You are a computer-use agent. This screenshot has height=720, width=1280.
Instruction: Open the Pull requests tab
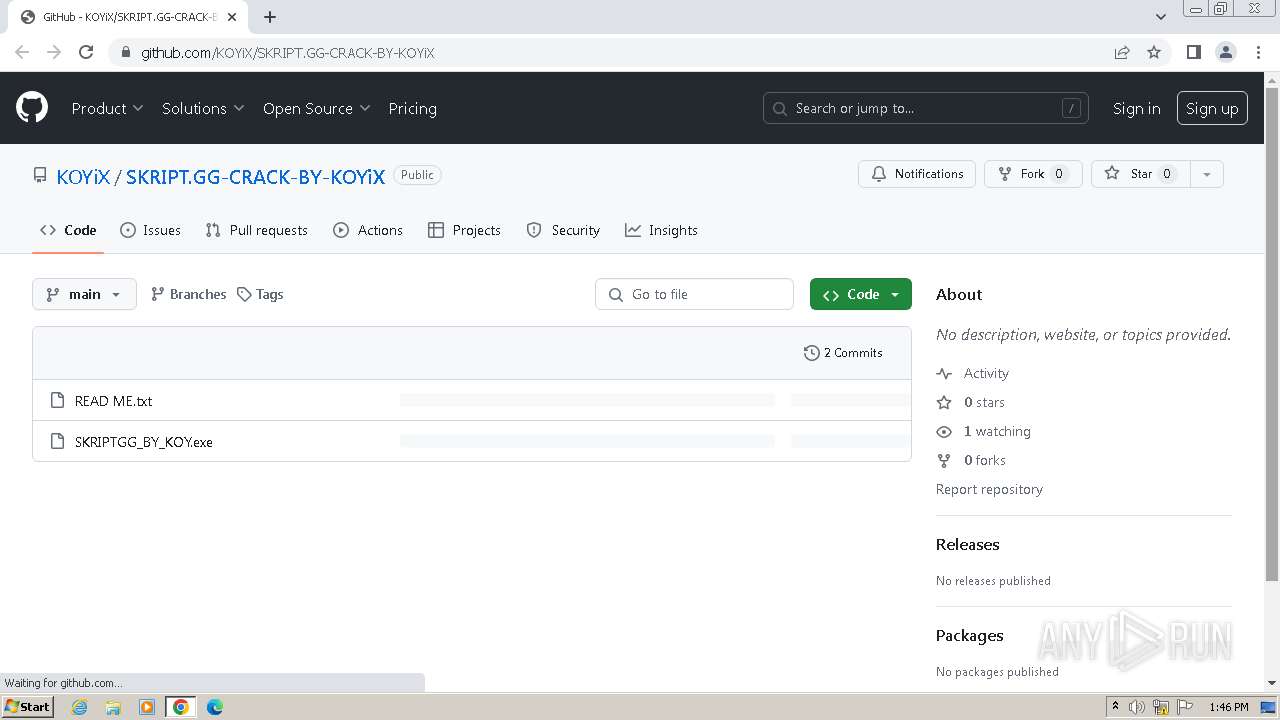[x=256, y=230]
